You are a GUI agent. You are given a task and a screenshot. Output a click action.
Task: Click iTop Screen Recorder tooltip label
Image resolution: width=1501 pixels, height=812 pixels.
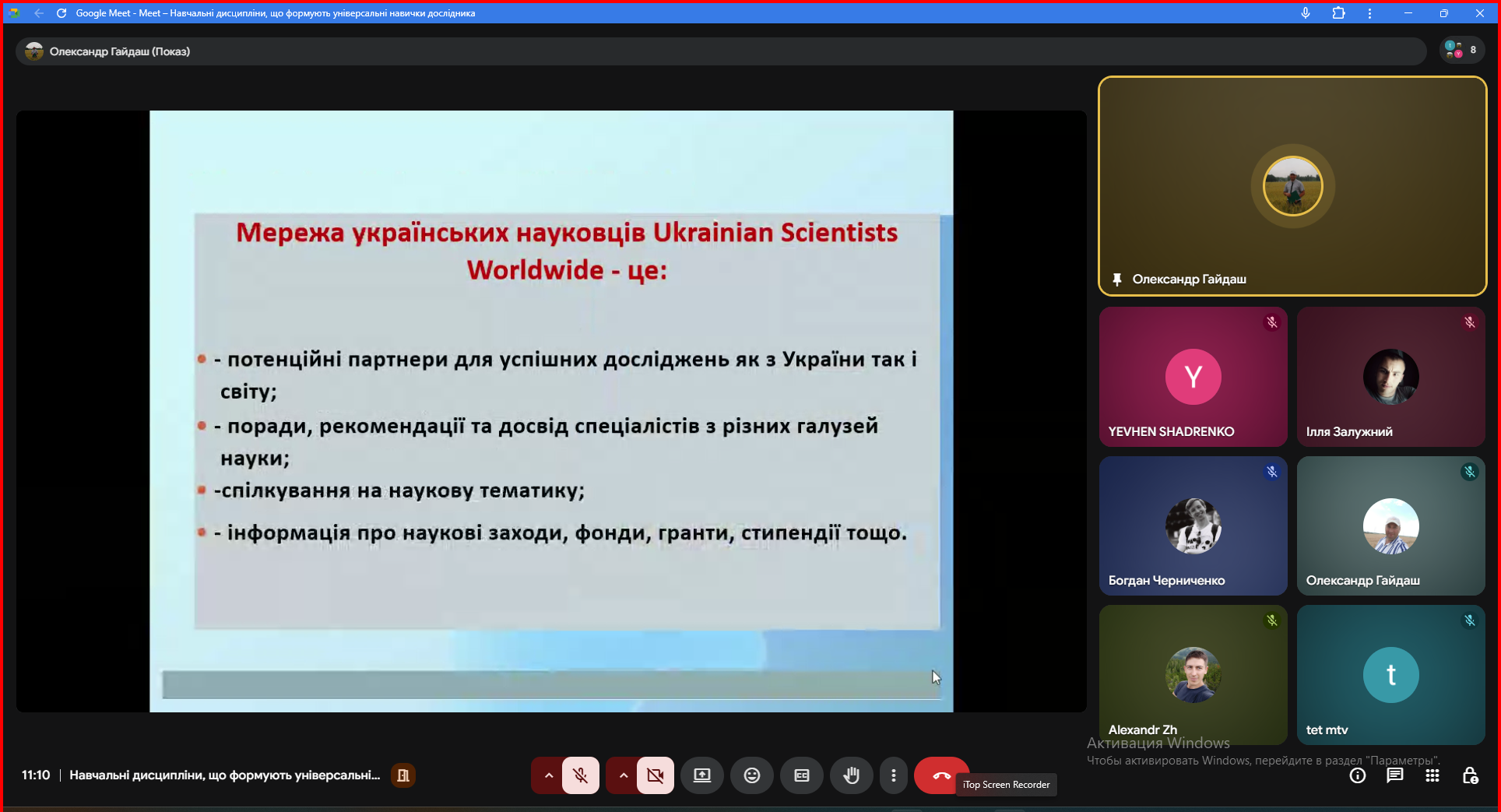click(1006, 785)
